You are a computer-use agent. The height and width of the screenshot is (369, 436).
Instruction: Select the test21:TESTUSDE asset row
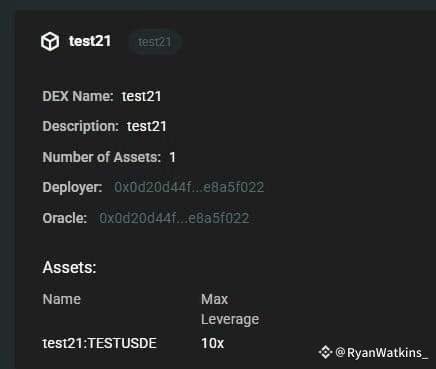click(x=133, y=344)
